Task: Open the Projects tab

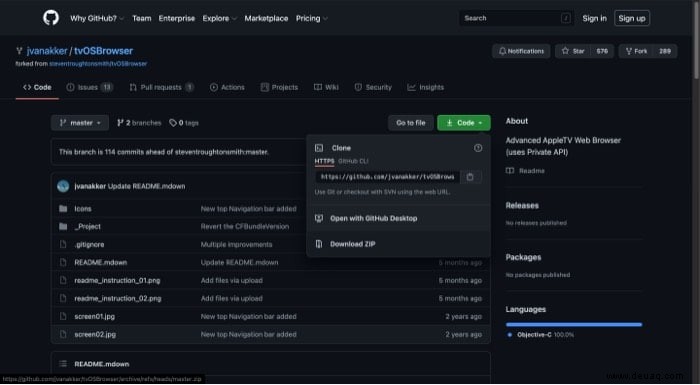Action: [x=279, y=87]
